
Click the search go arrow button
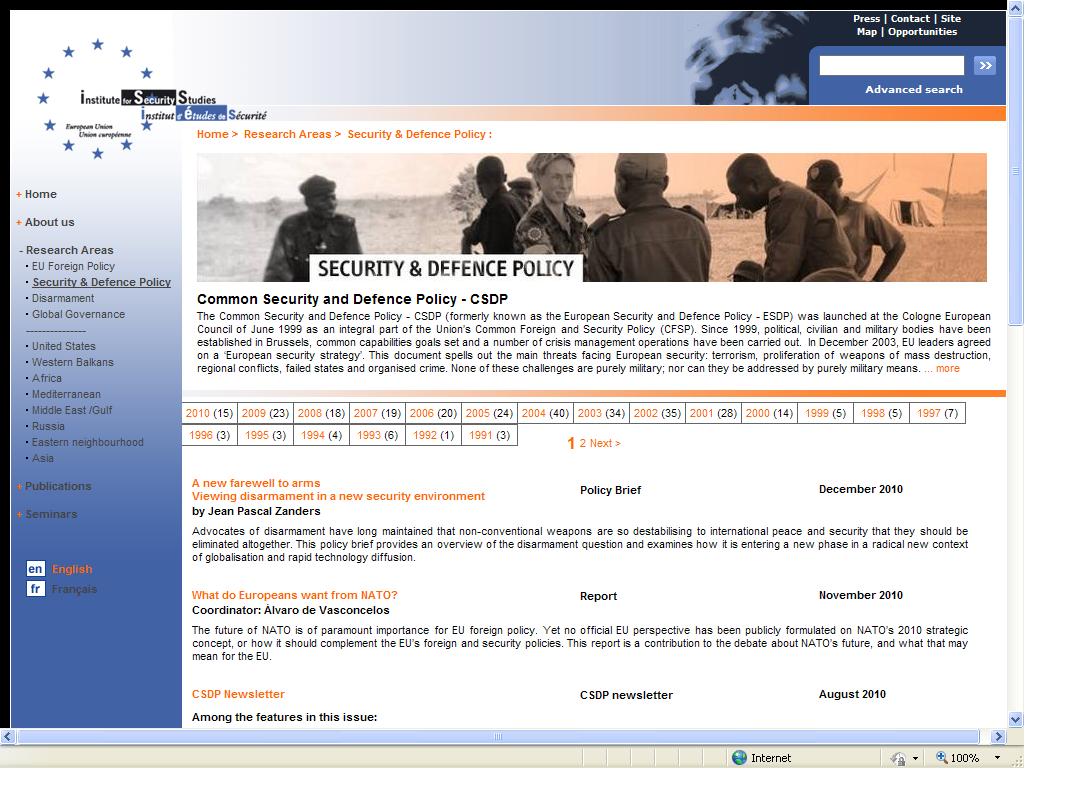pos(985,66)
